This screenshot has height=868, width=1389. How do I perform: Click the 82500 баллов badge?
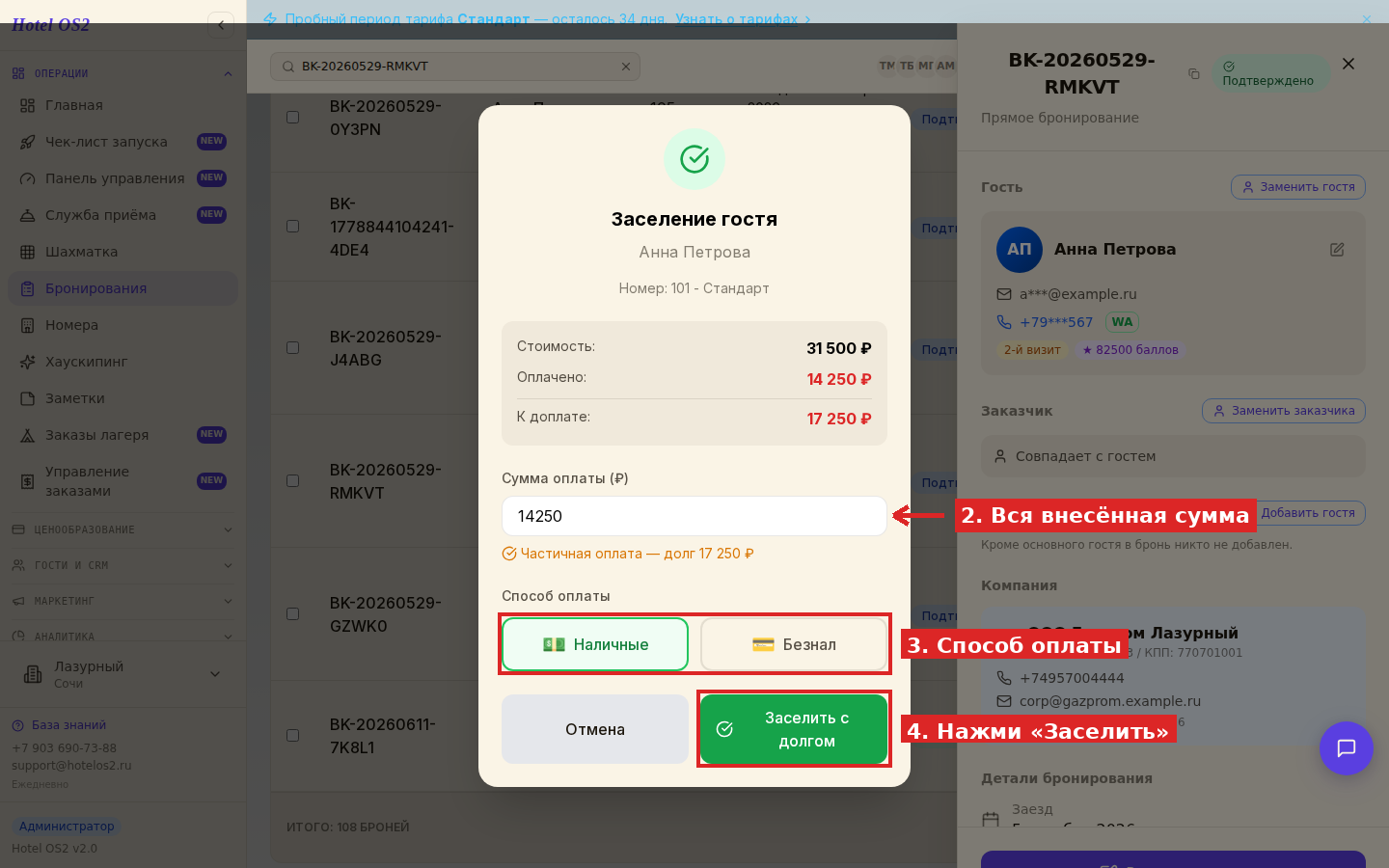[x=1130, y=350]
